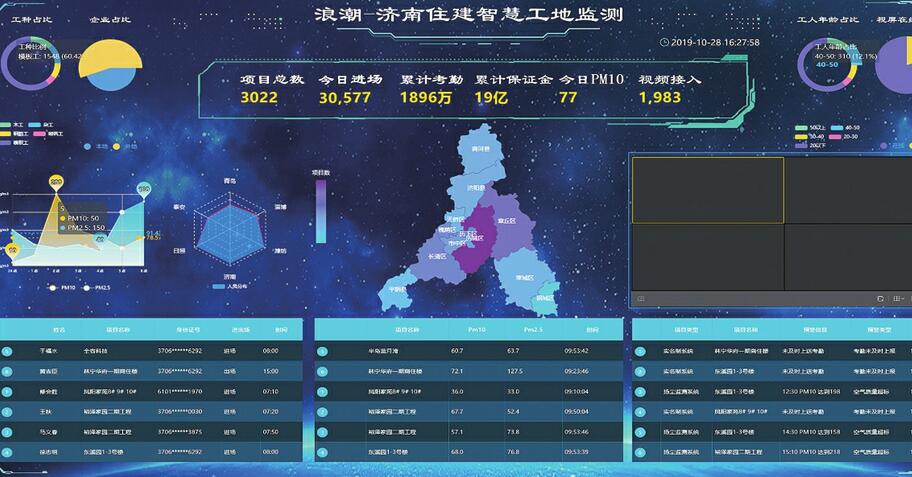The image size is (912, 477).
Task: Select 商河县 region on the Jinan map
Action: pos(481,149)
